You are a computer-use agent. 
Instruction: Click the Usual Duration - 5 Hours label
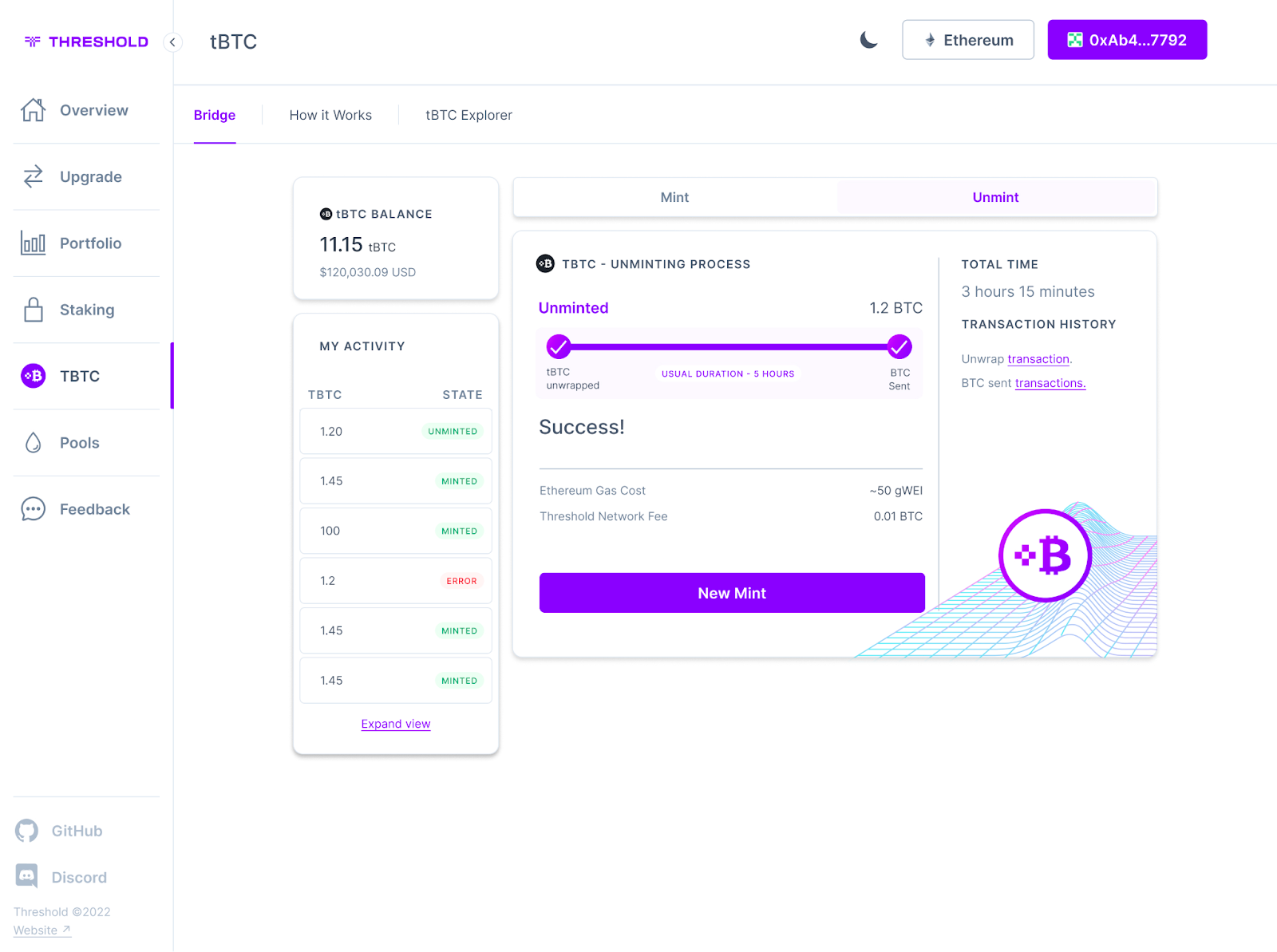pyautogui.click(x=728, y=373)
